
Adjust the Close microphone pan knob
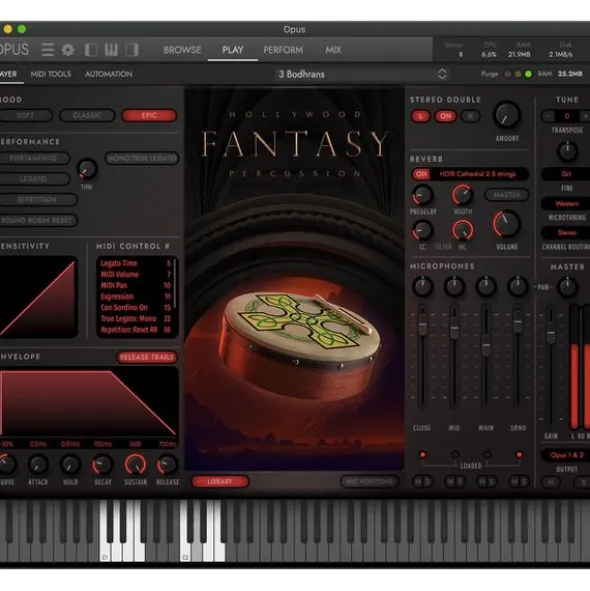[x=423, y=286]
